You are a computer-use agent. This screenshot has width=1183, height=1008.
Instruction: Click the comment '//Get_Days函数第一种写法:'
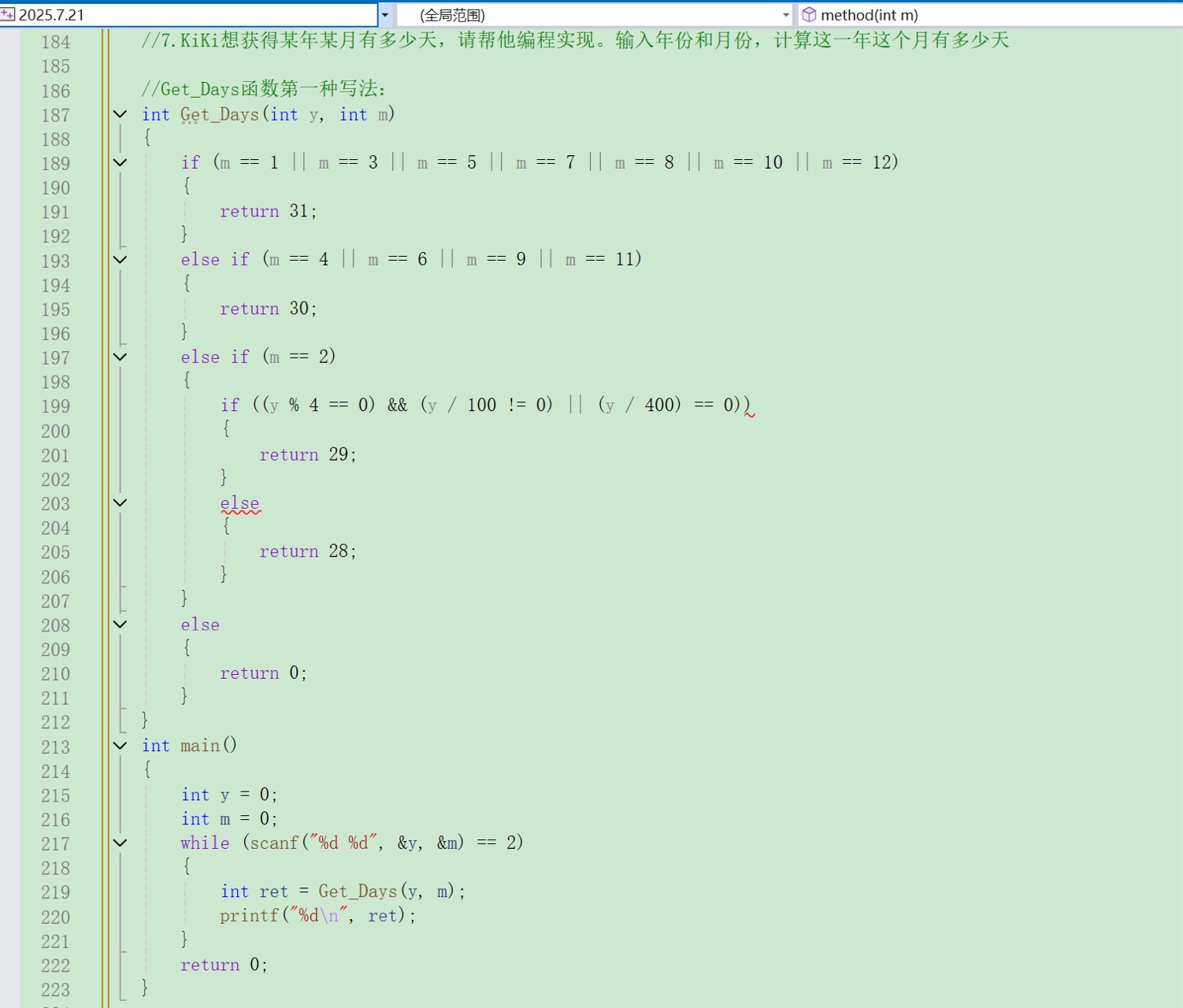click(x=264, y=89)
